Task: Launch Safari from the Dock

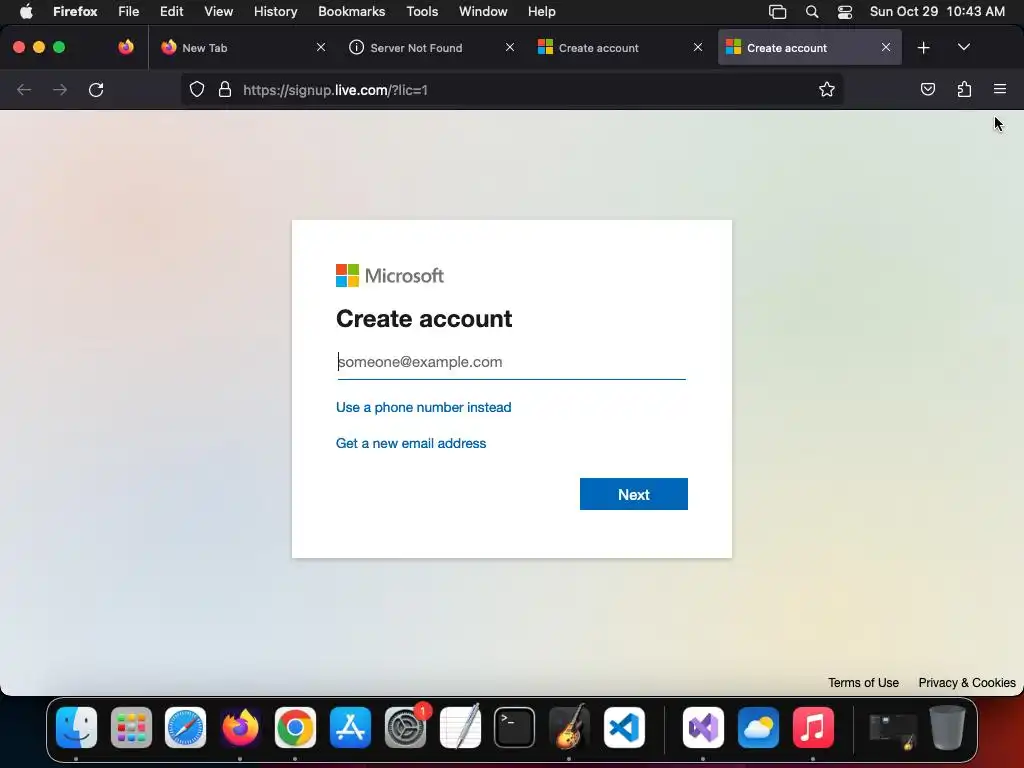Action: pyautogui.click(x=185, y=728)
